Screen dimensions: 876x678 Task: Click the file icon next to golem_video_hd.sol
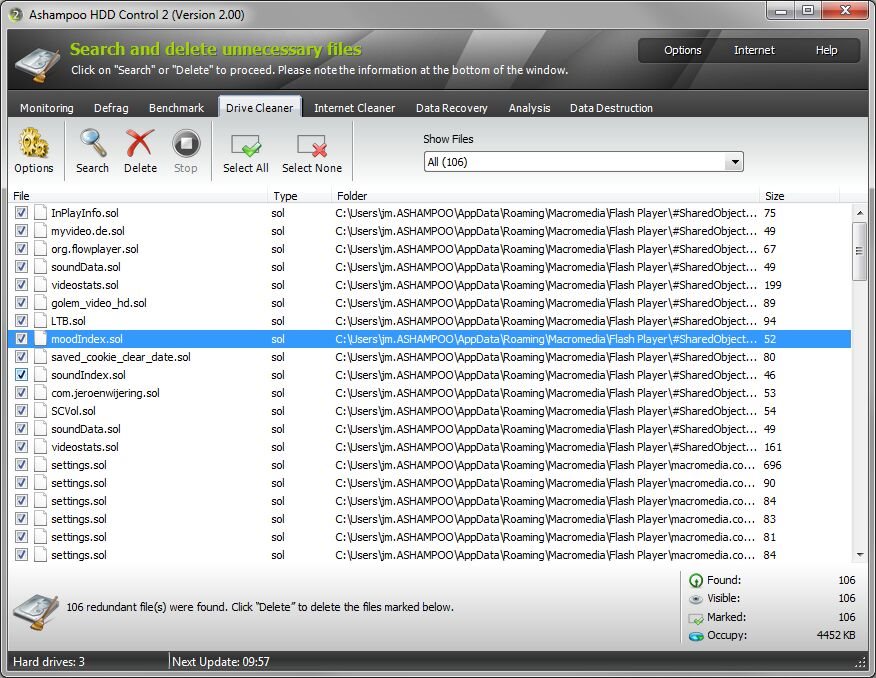coord(40,303)
